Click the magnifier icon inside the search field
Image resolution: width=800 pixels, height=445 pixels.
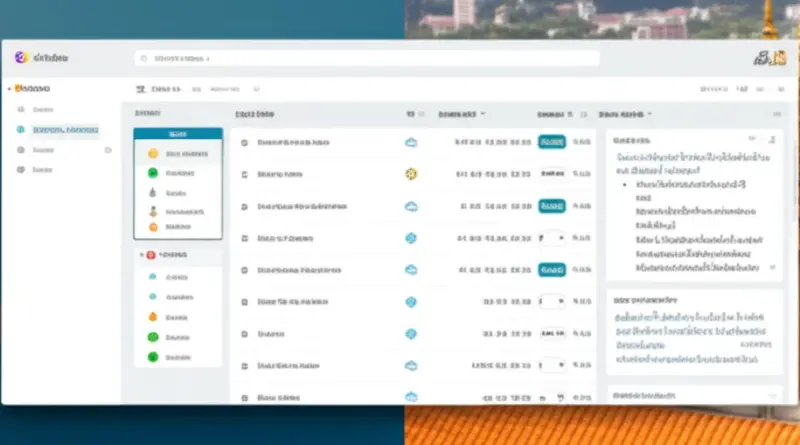[x=144, y=59]
